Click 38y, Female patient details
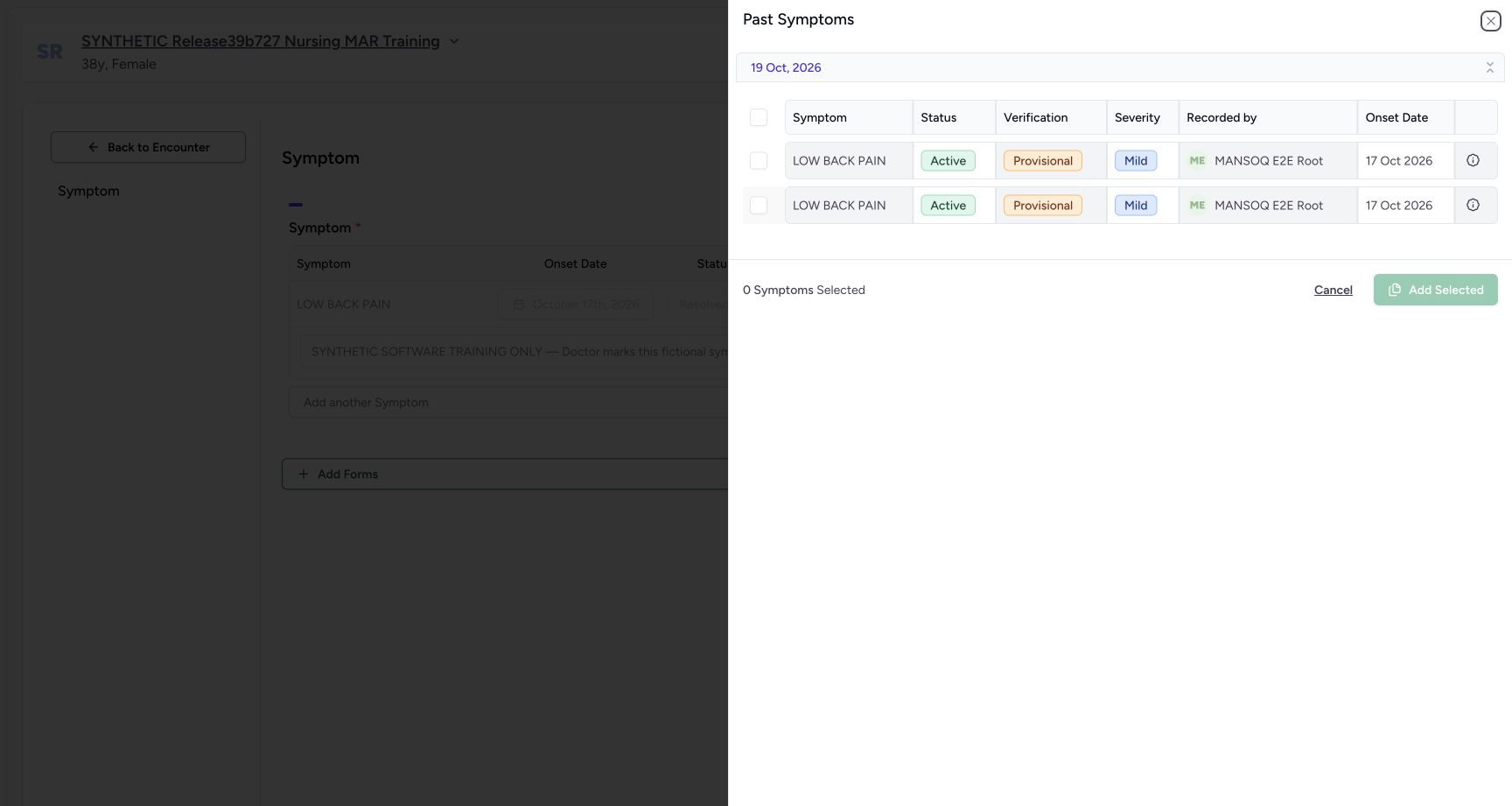 pyautogui.click(x=119, y=64)
